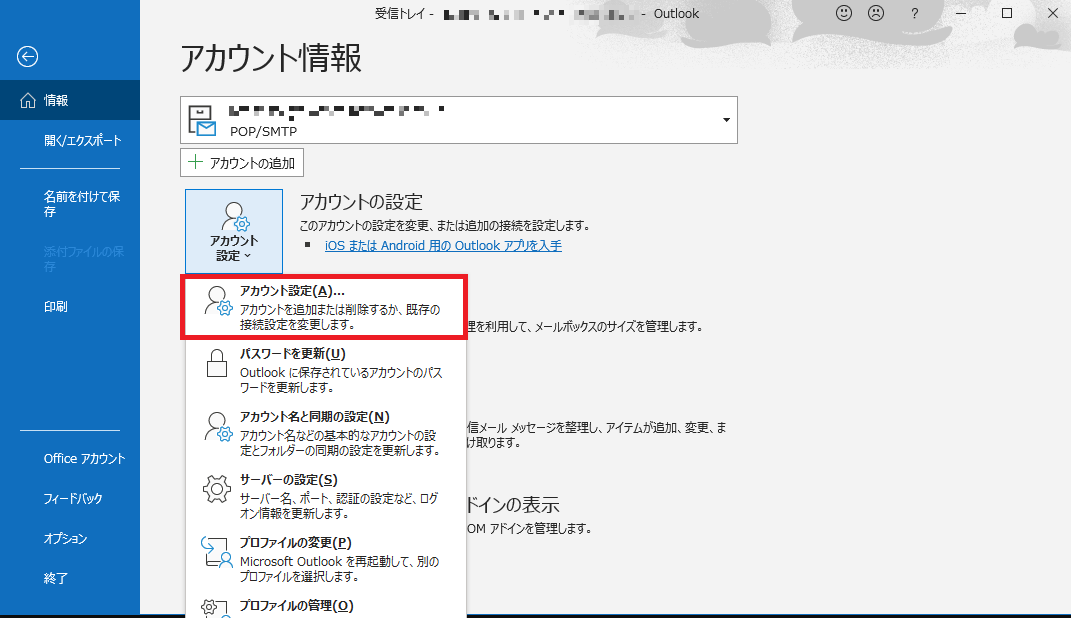
Task: Click the アカウントの設定 heading text
Action: click(x=361, y=202)
